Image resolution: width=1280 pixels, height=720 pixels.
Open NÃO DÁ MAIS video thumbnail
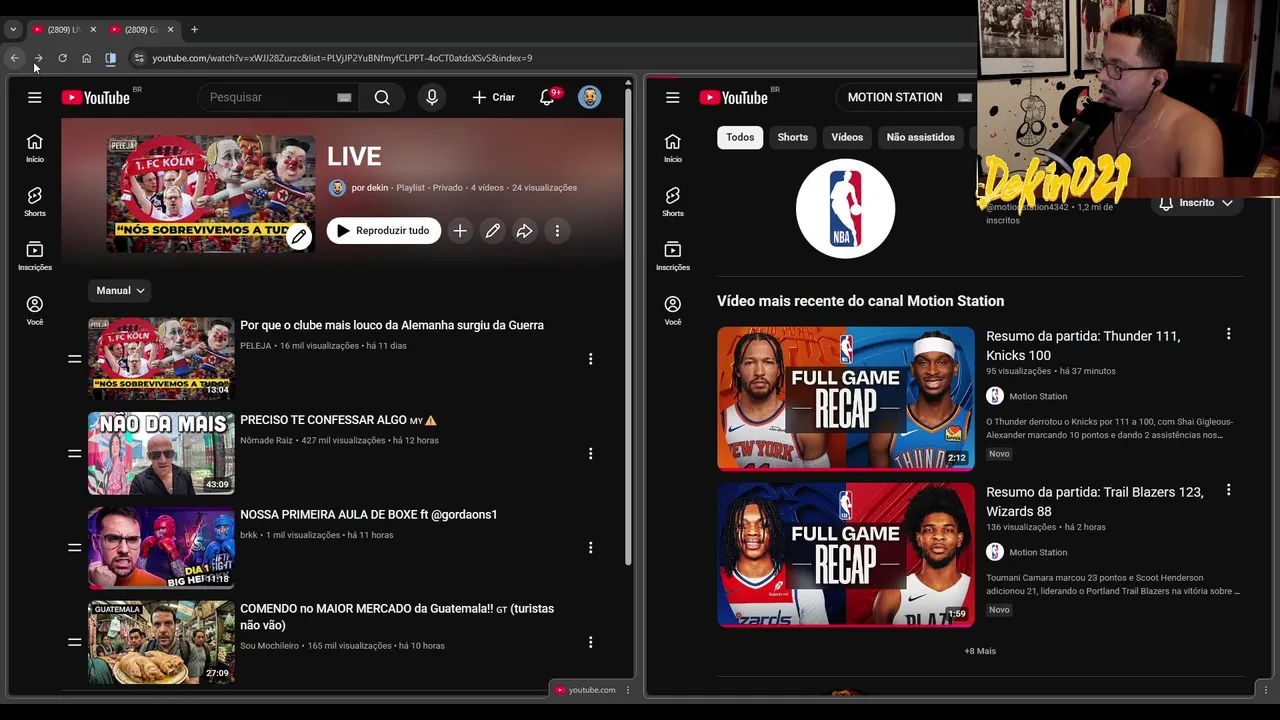pyautogui.click(x=161, y=453)
